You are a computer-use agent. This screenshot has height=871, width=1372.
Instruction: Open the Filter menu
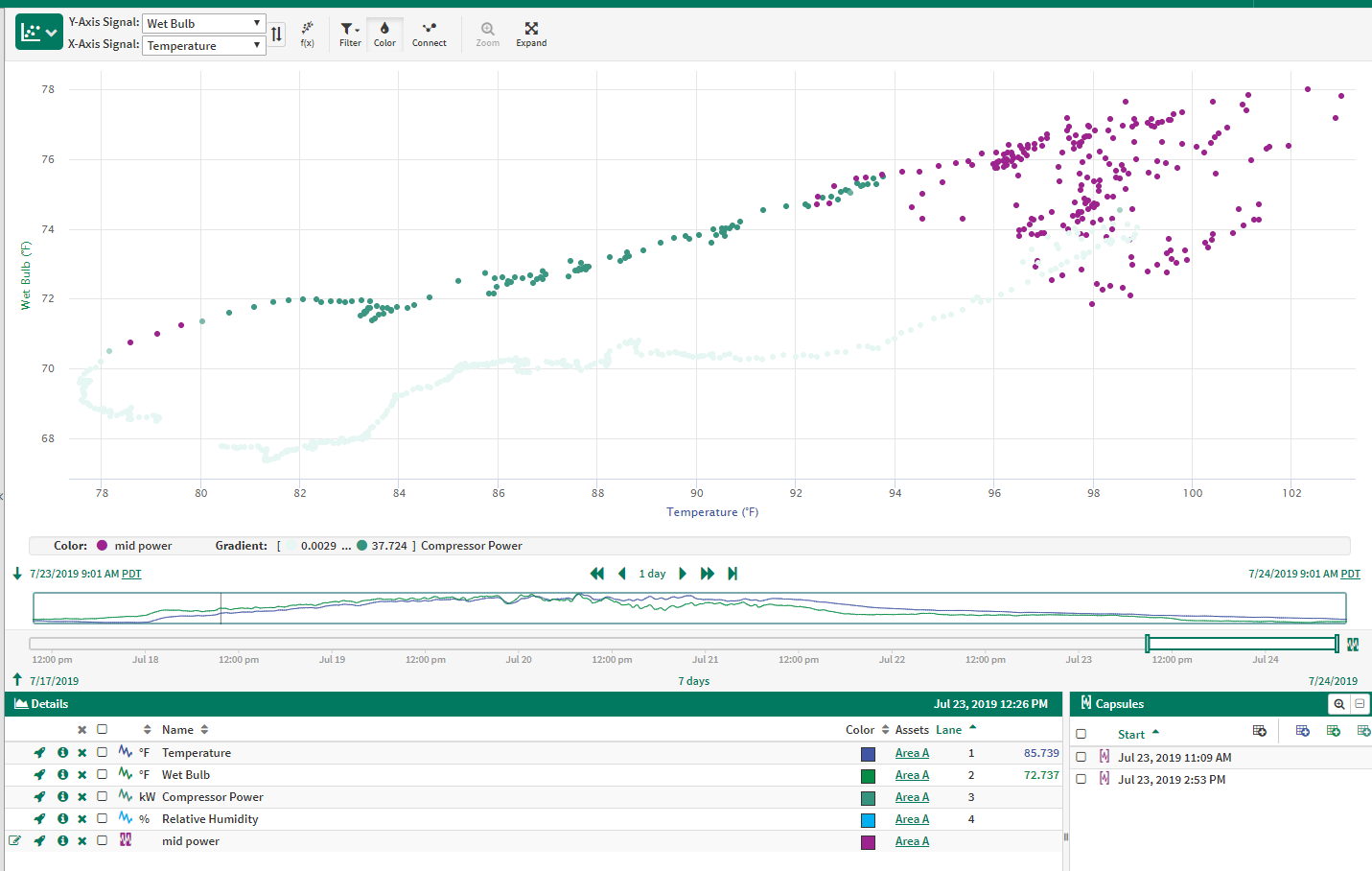click(350, 34)
